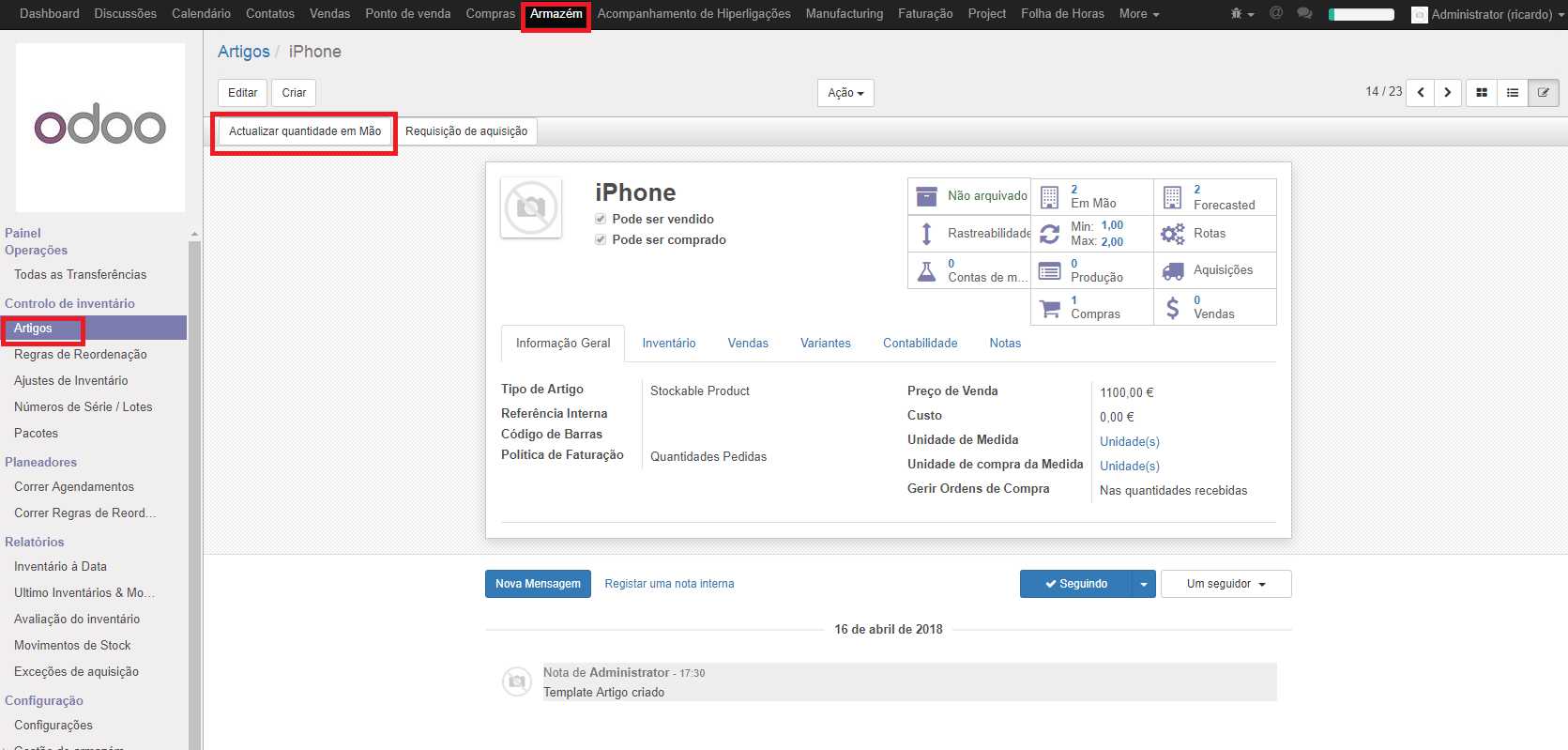Screen dimensions: 1568x750
Task: Open Rotas gears stat button
Action: [x=1215, y=233]
